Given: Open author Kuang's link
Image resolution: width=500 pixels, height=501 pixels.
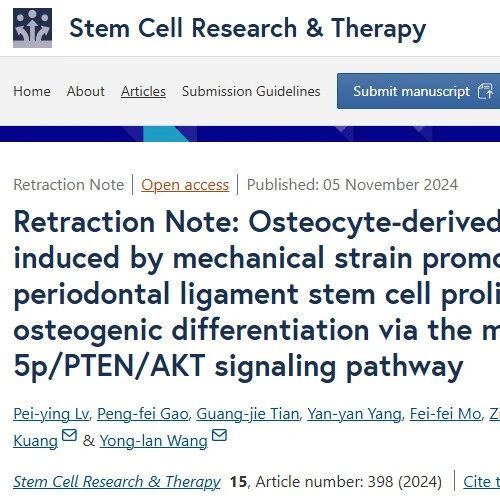Looking at the screenshot, I should coord(36,441).
